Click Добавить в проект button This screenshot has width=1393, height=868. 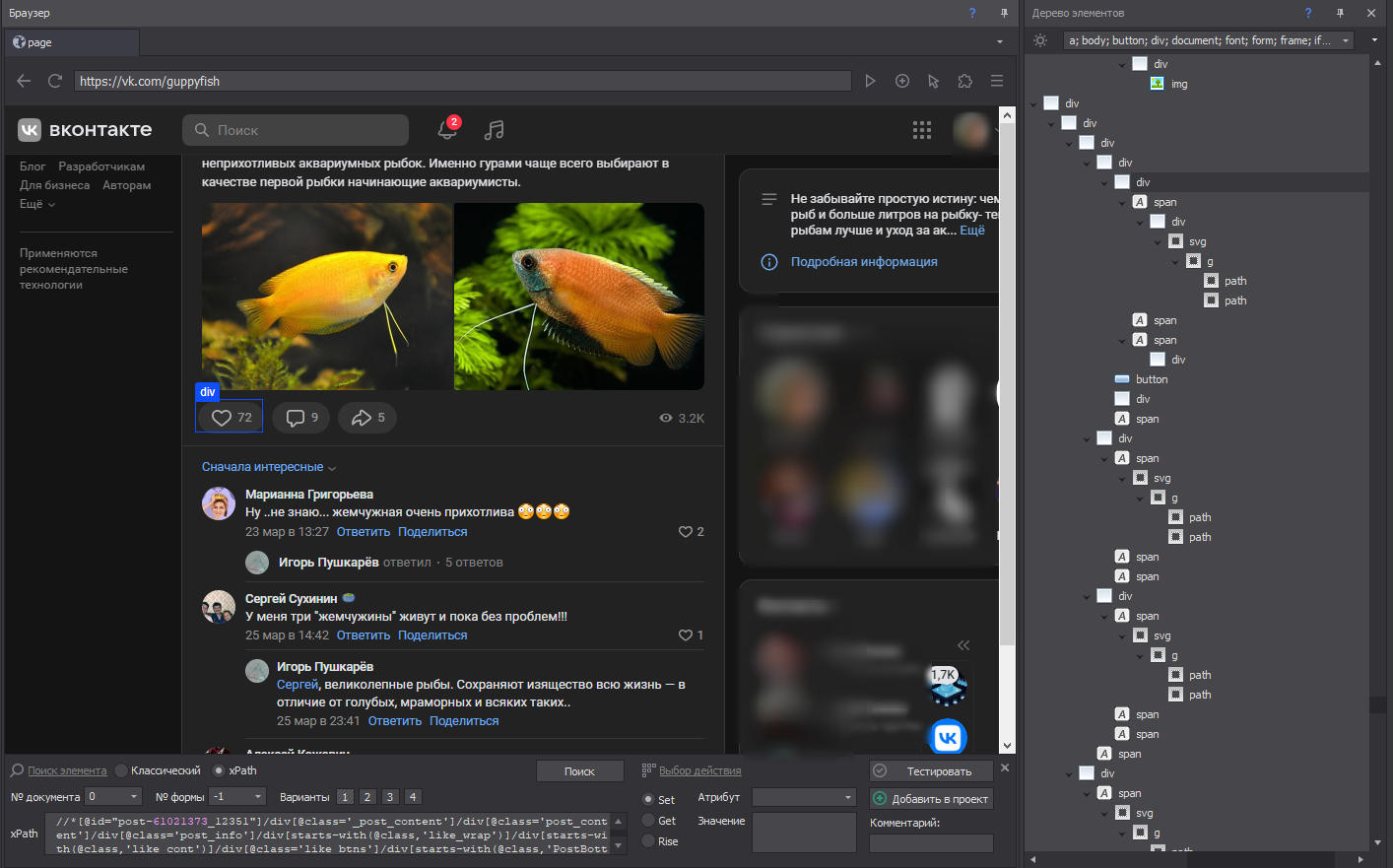point(931,799)
